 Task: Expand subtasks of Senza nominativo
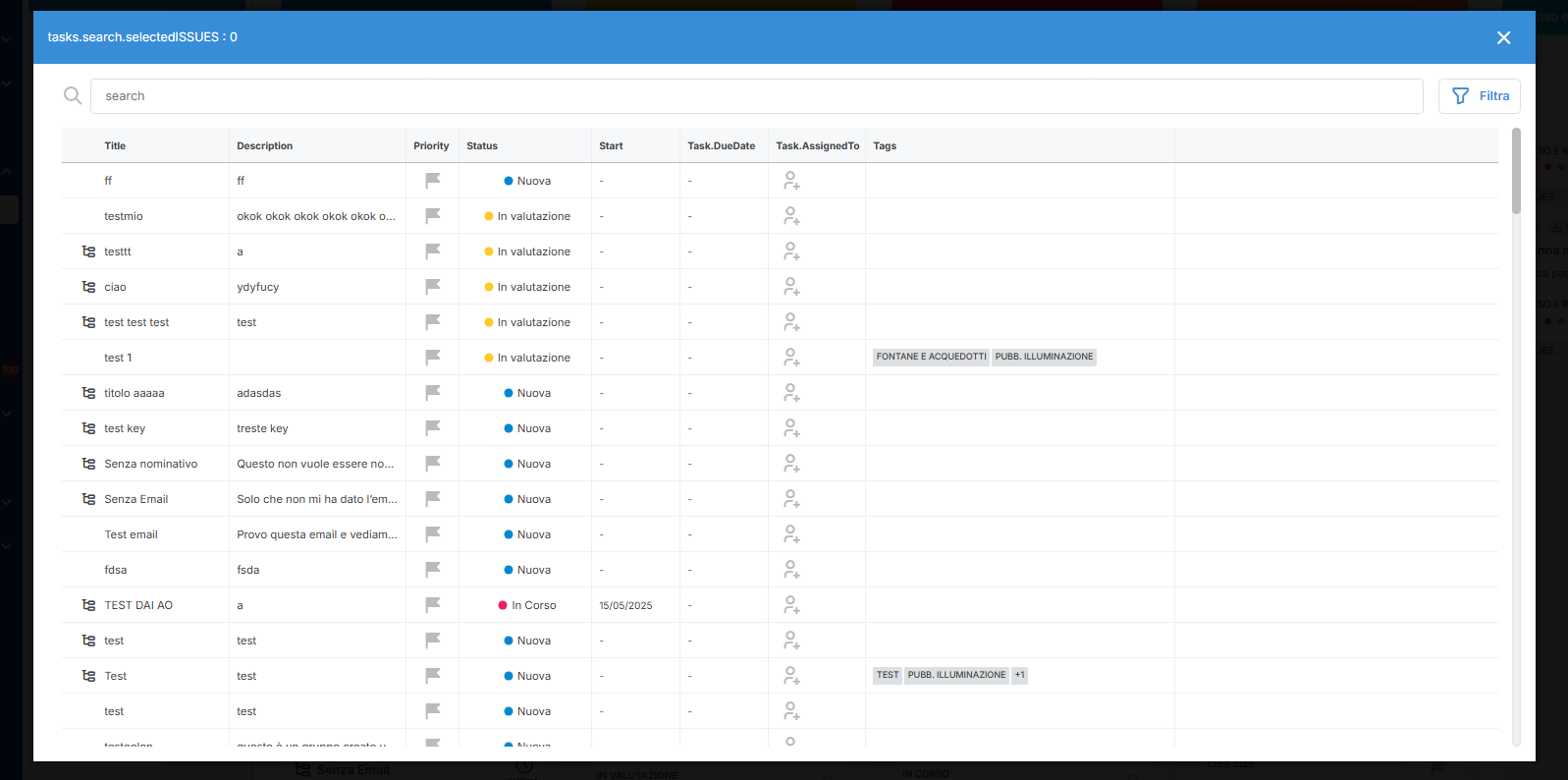(88, 464)
